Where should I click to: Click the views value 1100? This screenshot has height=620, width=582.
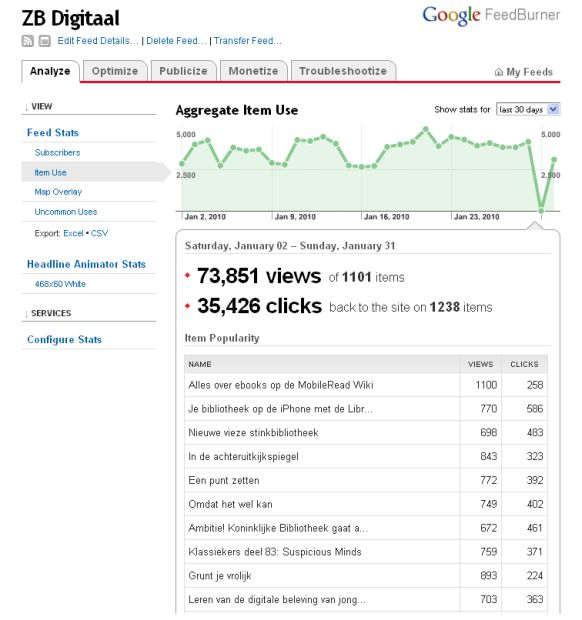click(486, 385)
